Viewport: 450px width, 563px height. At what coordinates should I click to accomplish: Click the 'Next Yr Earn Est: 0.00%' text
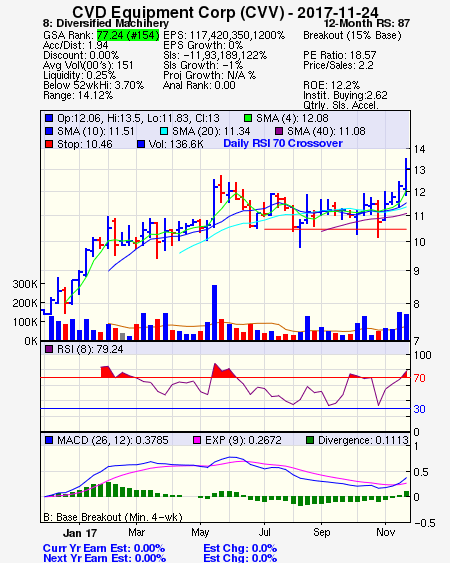(x=105, y=558)
